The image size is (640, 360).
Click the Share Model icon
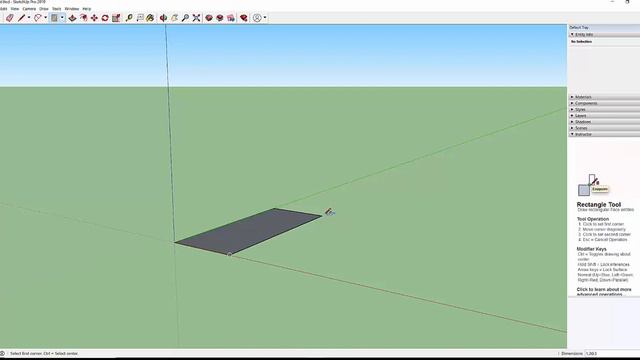tap(220, 18)
